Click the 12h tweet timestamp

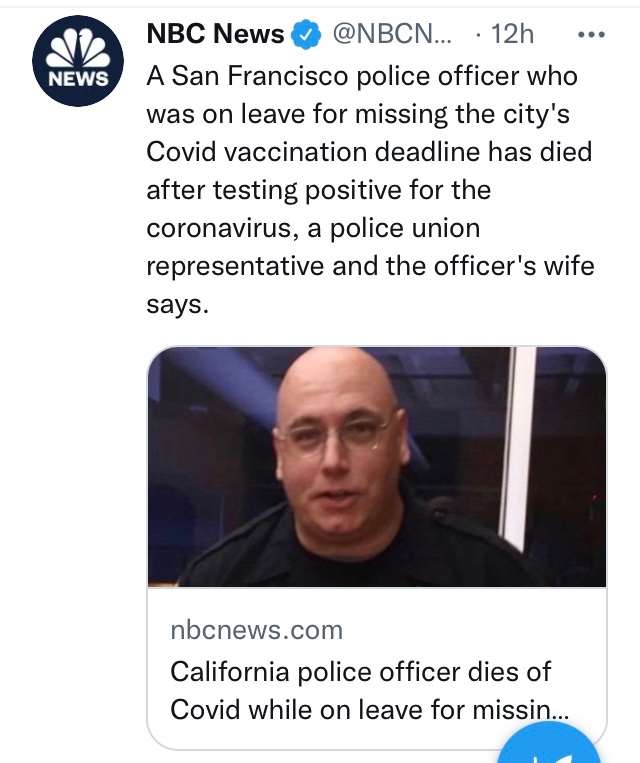click(512, 34)
